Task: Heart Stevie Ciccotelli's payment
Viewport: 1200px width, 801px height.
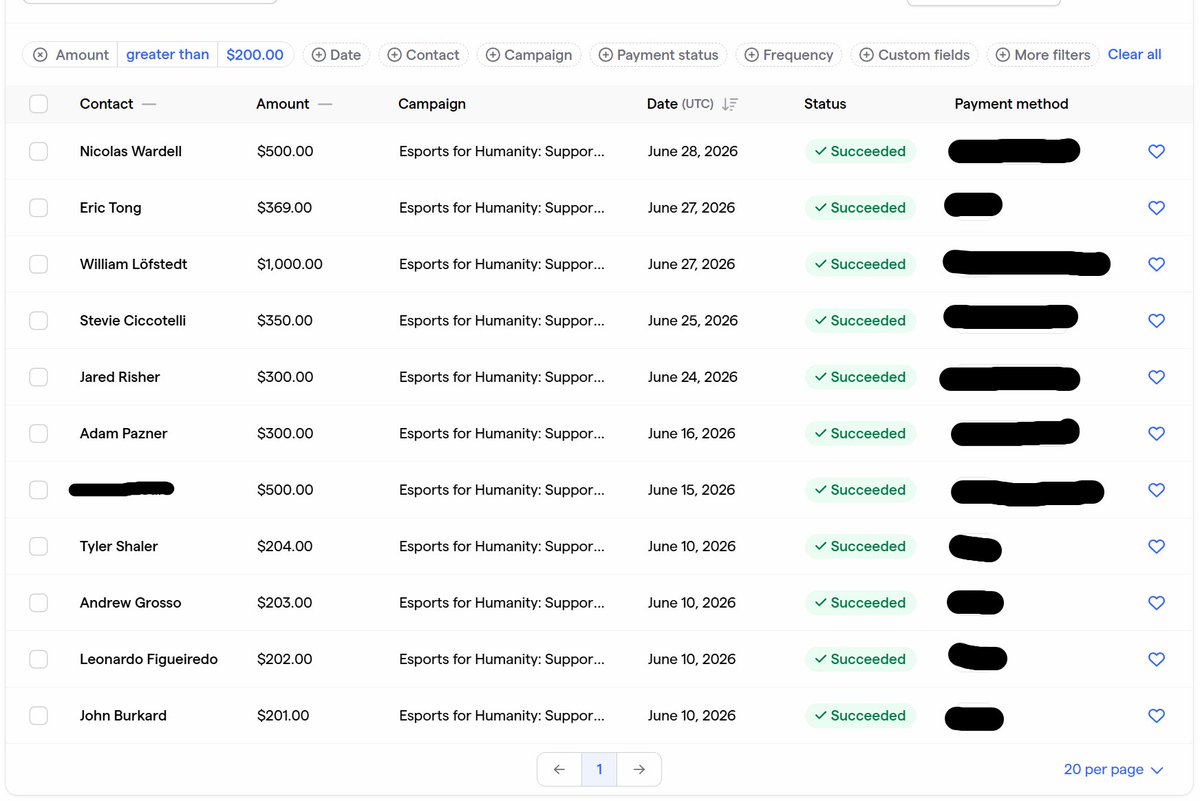Action: (1156, 321)
